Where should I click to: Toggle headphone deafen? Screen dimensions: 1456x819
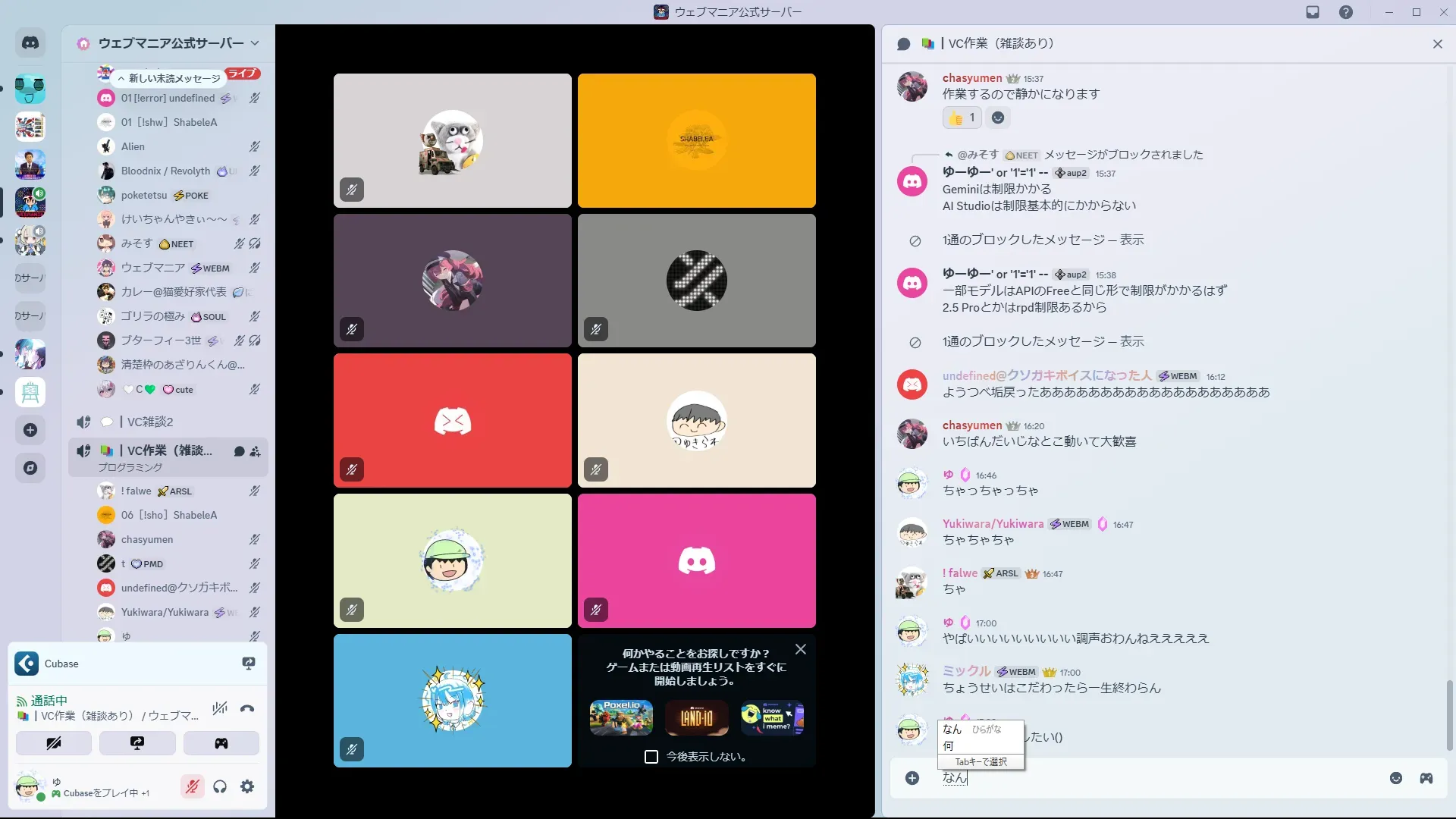coord(220,787)
